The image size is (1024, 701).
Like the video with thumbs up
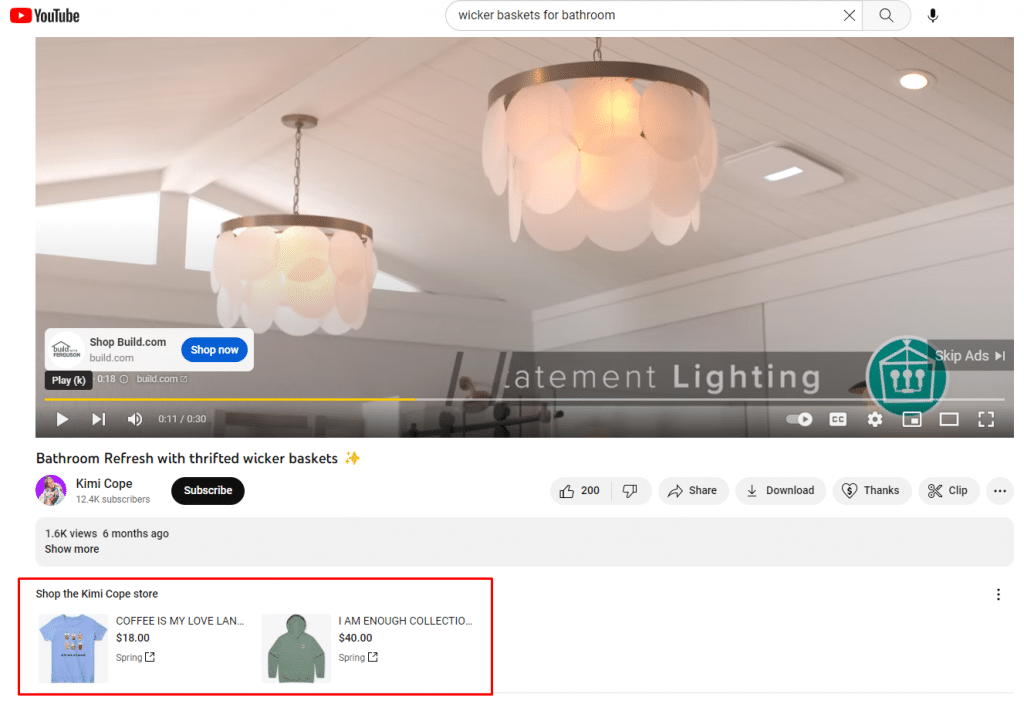580,490
